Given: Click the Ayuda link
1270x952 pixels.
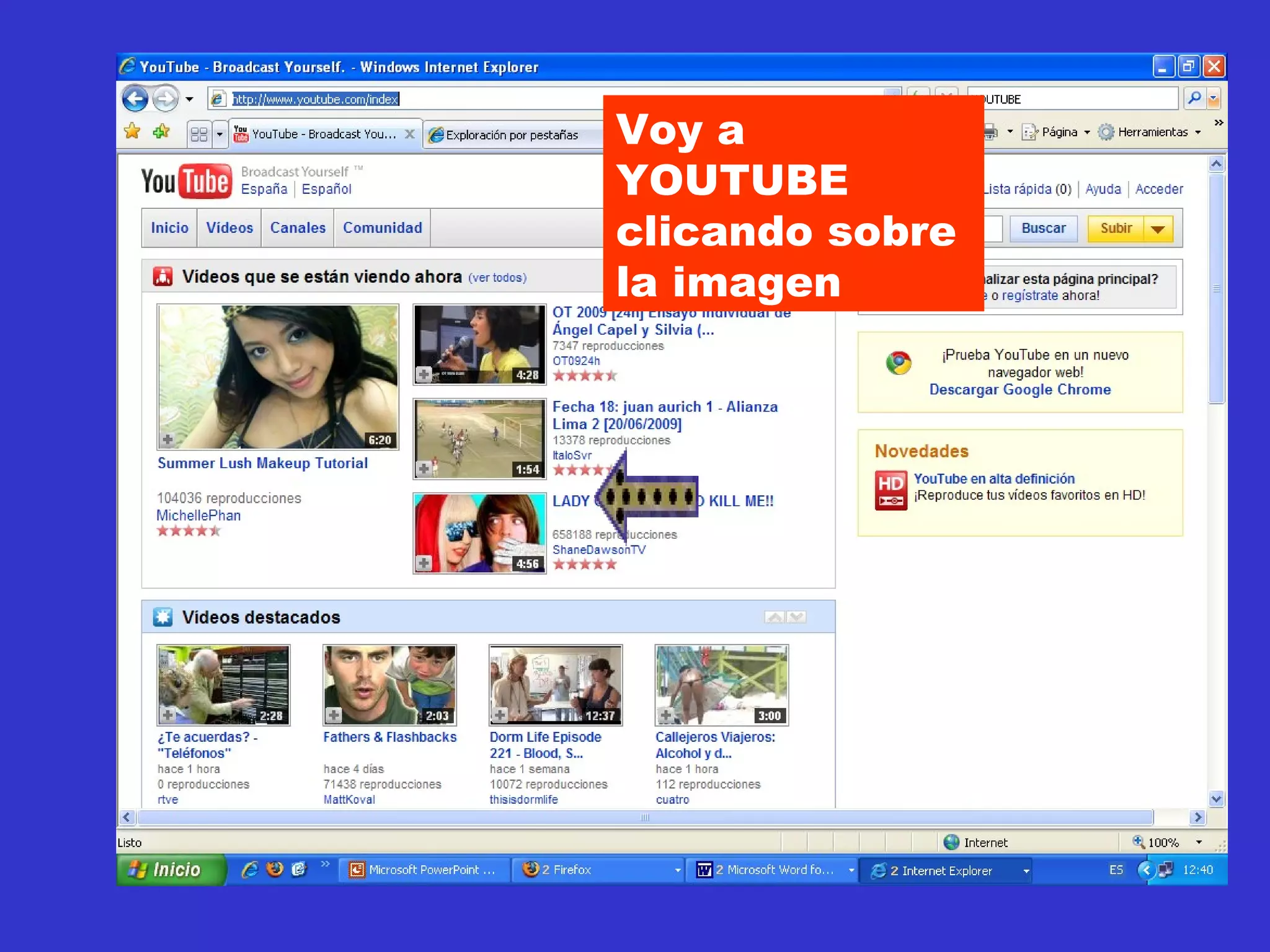Looking at the screenshot, I should (1103, 189).
